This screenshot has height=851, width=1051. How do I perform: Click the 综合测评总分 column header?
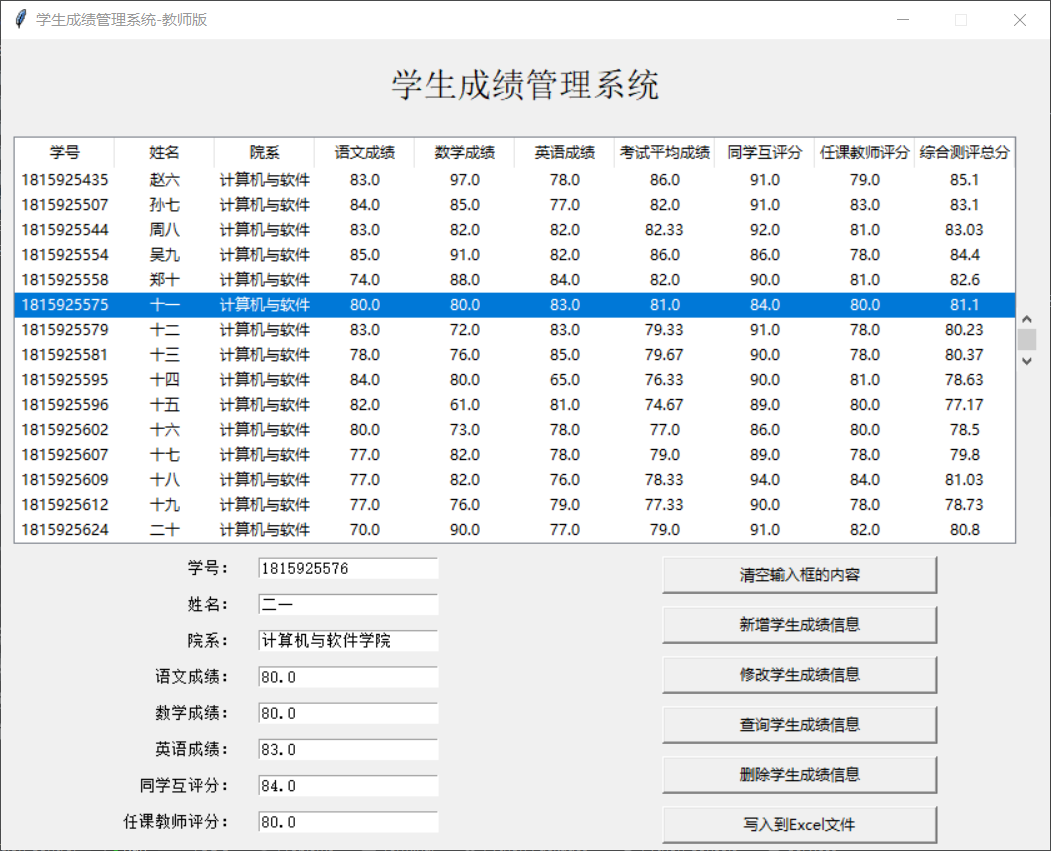click(x=964, y=153)
